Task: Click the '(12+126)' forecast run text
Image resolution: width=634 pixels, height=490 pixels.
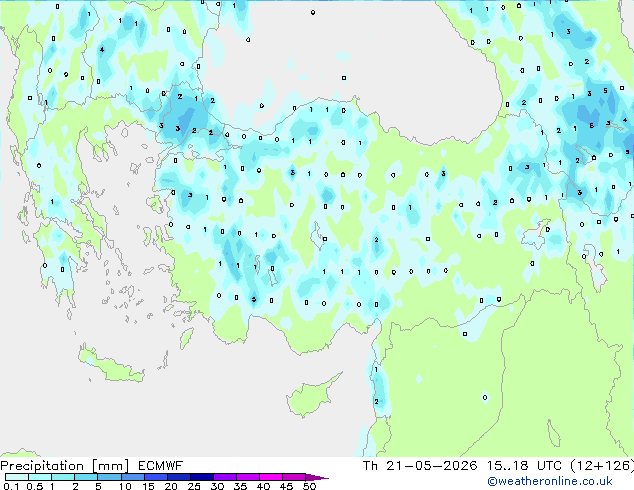Action: pos(602,466)
